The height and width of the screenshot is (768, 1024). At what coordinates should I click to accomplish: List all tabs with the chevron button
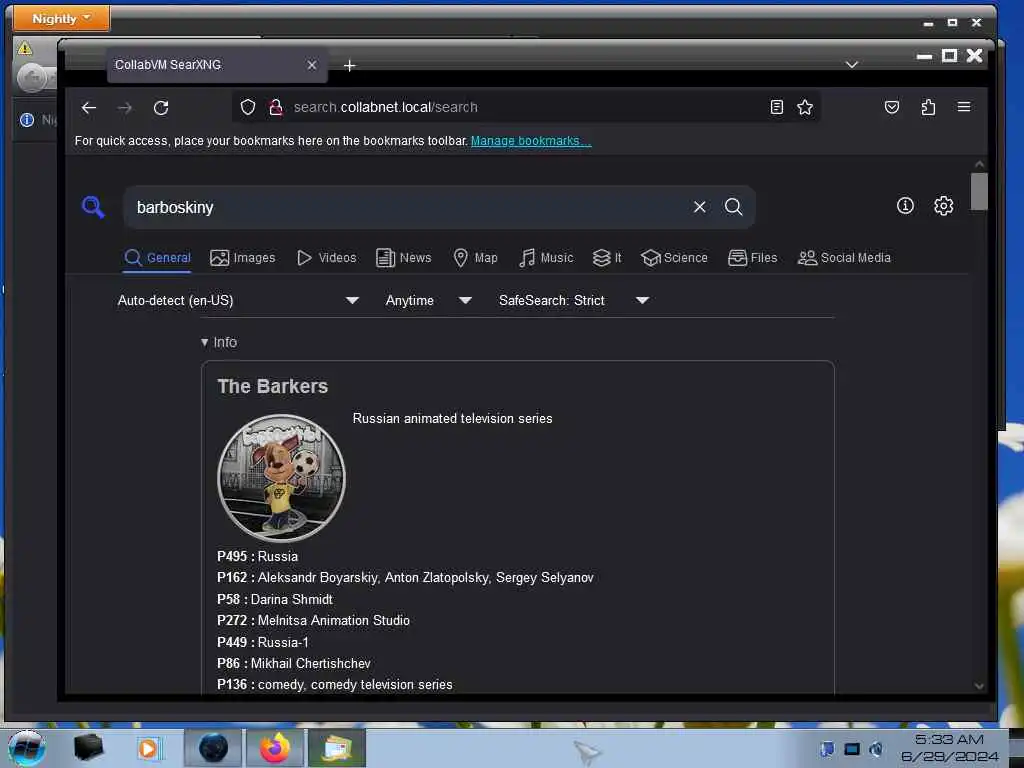coord(851,65)
